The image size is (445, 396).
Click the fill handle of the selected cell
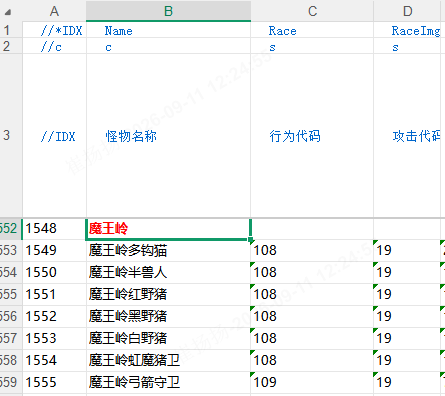(x=251, y=240)
